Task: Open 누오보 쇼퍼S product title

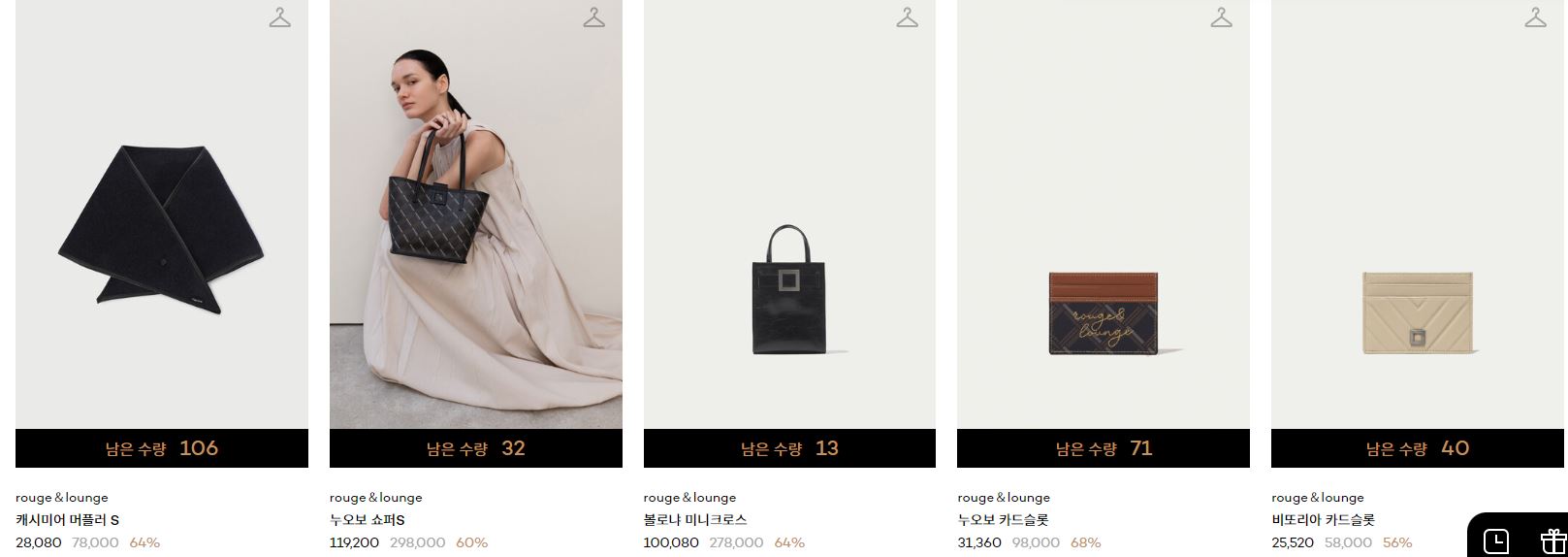Action: coord(367,520)
